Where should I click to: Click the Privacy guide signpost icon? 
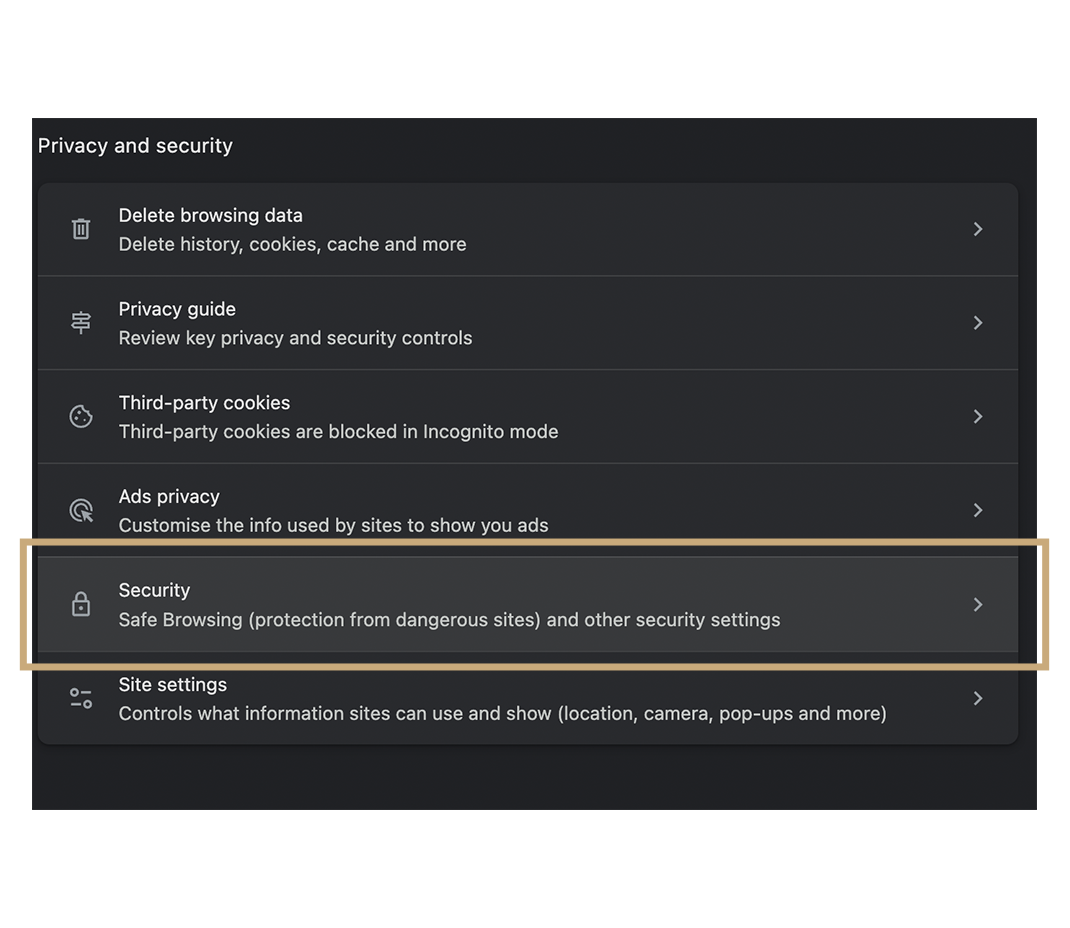(x=81, y=323)
